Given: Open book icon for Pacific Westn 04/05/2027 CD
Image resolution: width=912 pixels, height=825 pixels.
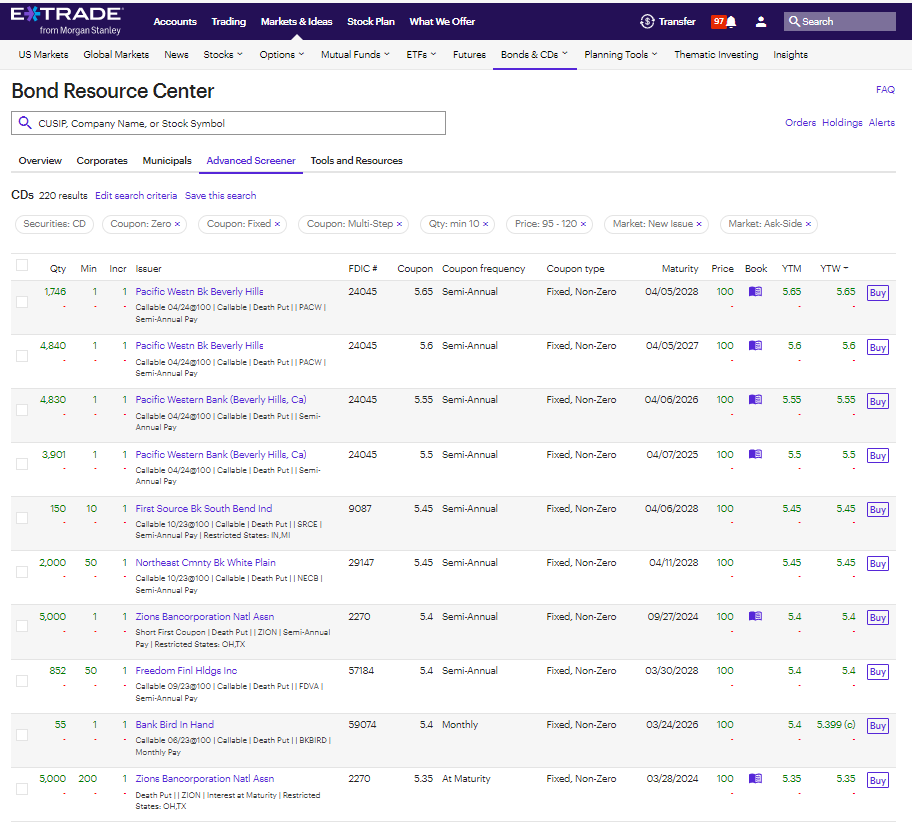Looking at the screenshot, I should pos(755,346).
